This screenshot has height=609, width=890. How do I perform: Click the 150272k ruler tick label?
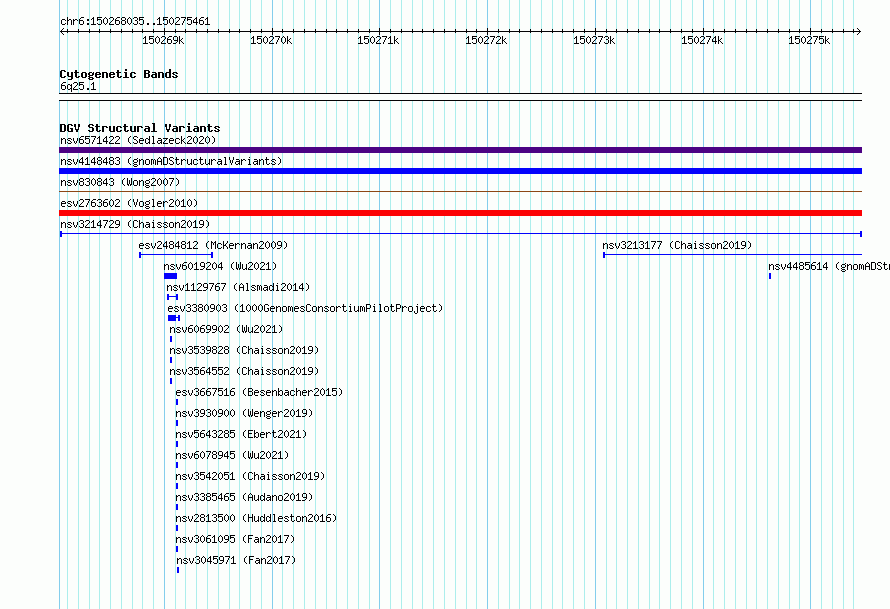pyautogui.click(x=486, y=40)
